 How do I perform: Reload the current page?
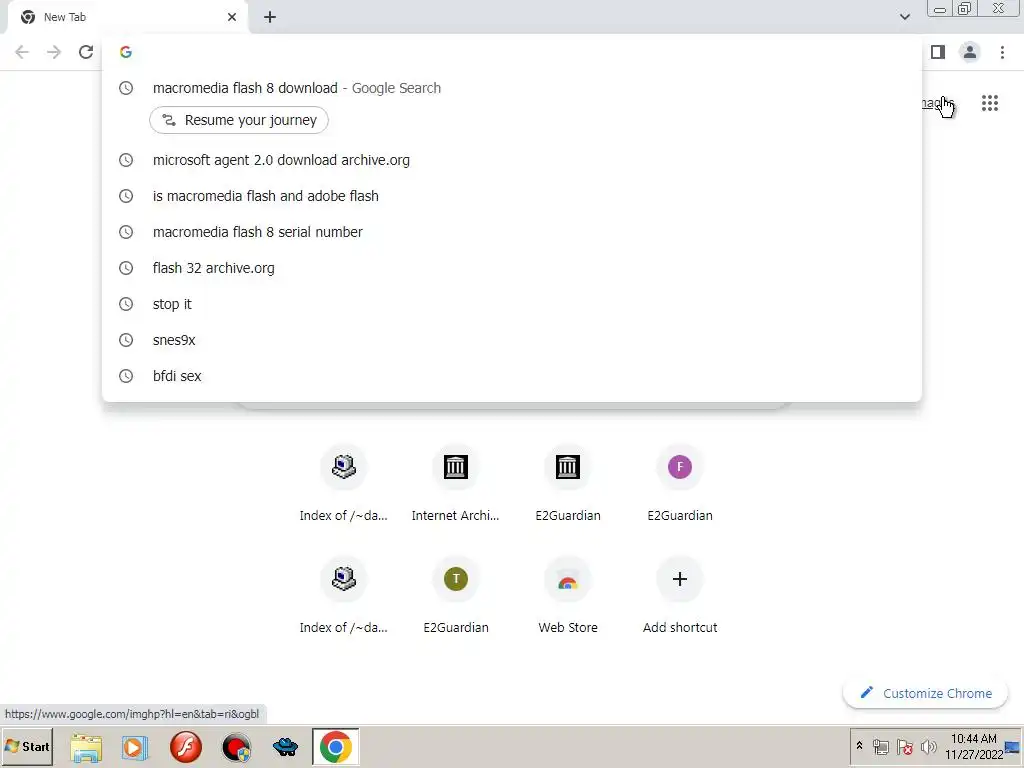[x=86, y=52]
